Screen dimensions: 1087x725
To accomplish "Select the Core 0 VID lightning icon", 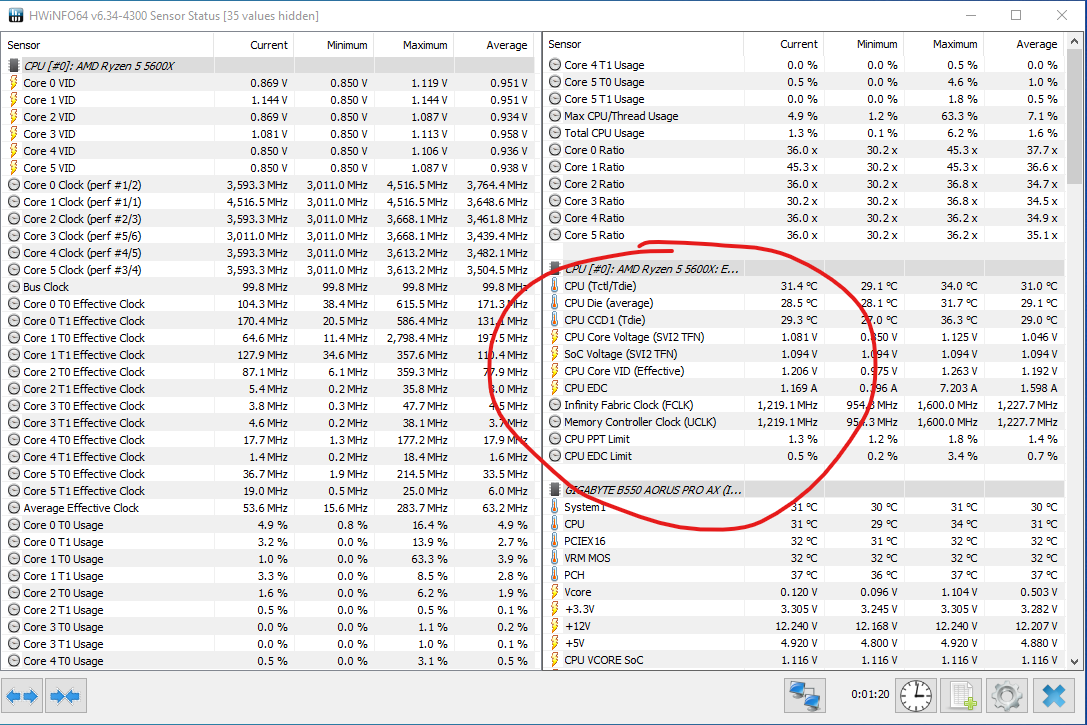I will click(13, 82).
